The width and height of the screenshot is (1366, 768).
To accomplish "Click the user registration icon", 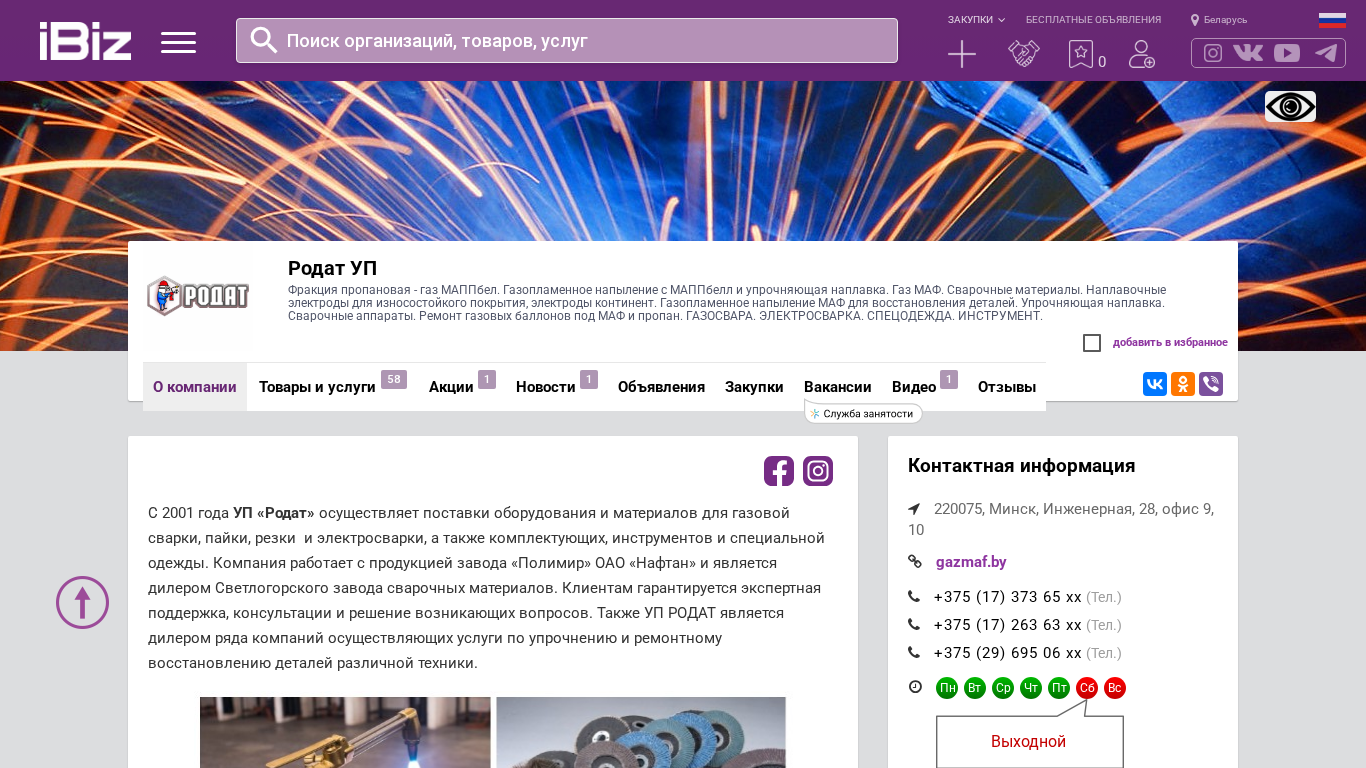I will [x=1142, y=54].
